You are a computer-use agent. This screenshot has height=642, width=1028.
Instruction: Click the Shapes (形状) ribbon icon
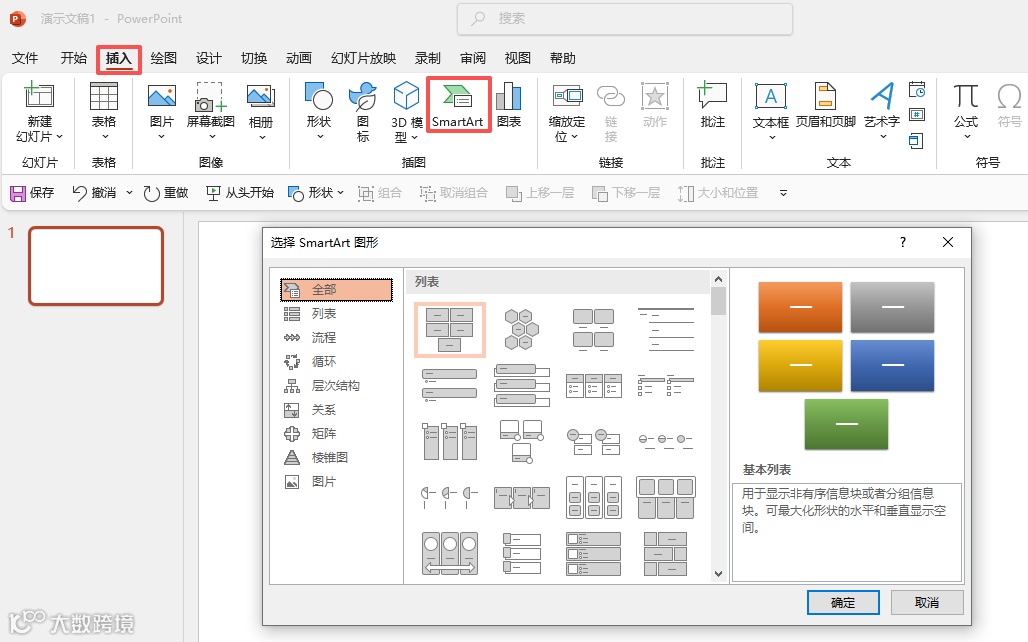319,96
